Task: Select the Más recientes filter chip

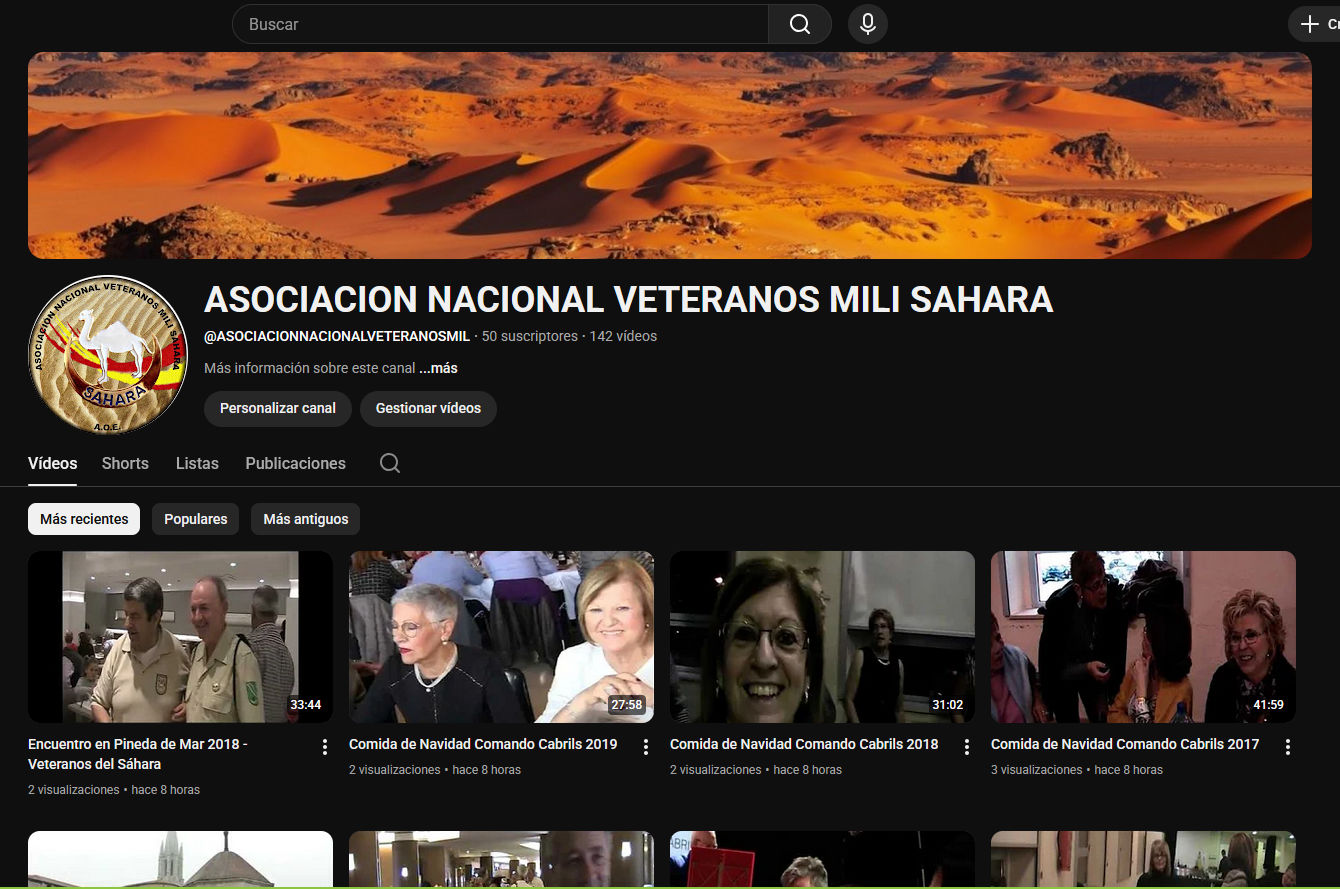Action: [84, 519]
